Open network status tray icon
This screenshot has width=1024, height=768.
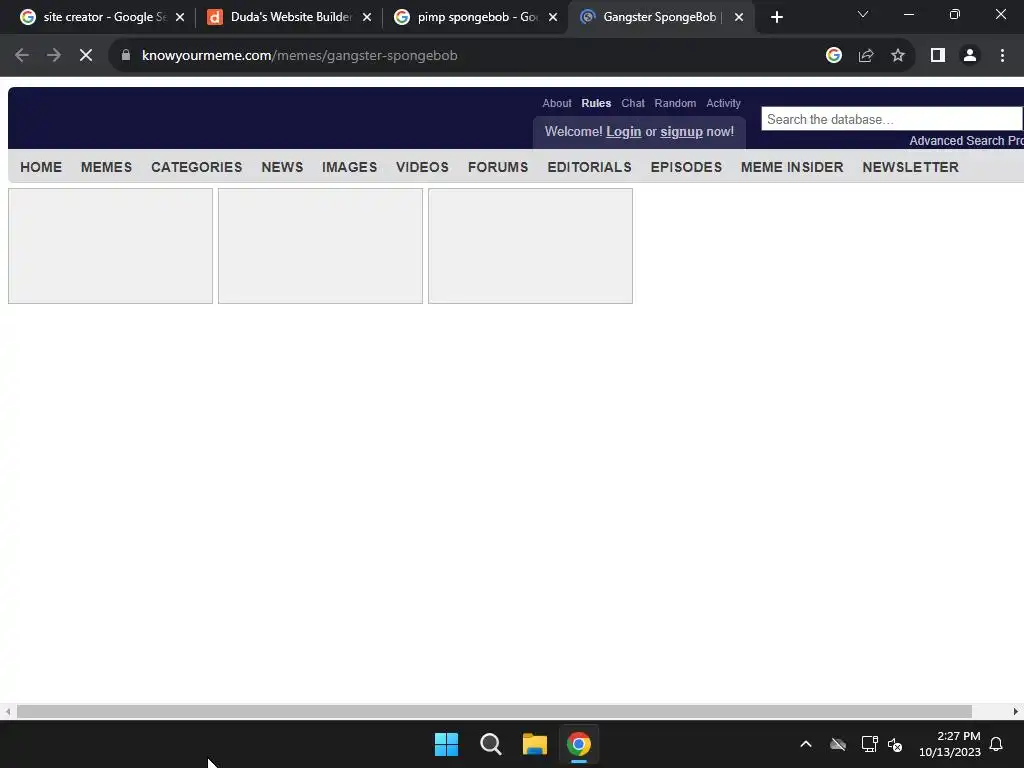[x=869, y=744]
